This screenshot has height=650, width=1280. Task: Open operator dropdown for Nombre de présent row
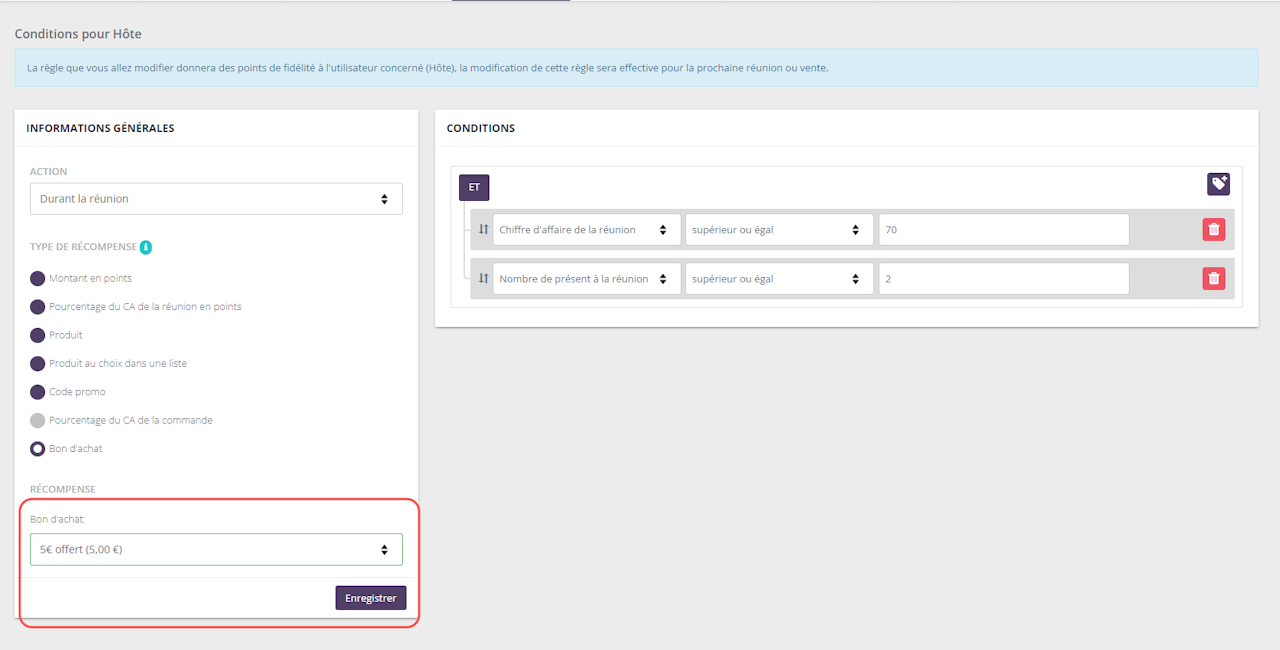[778, 279]
